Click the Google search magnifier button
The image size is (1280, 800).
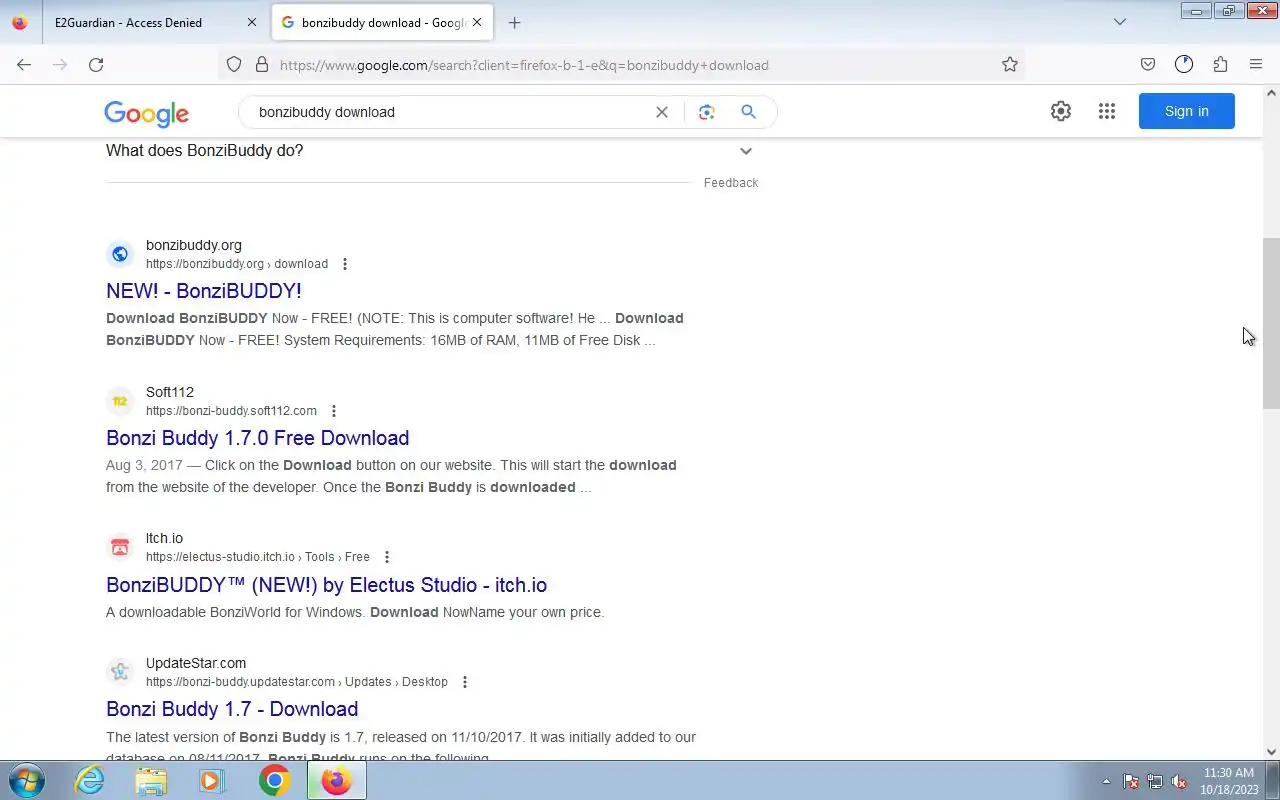point(748,112)
